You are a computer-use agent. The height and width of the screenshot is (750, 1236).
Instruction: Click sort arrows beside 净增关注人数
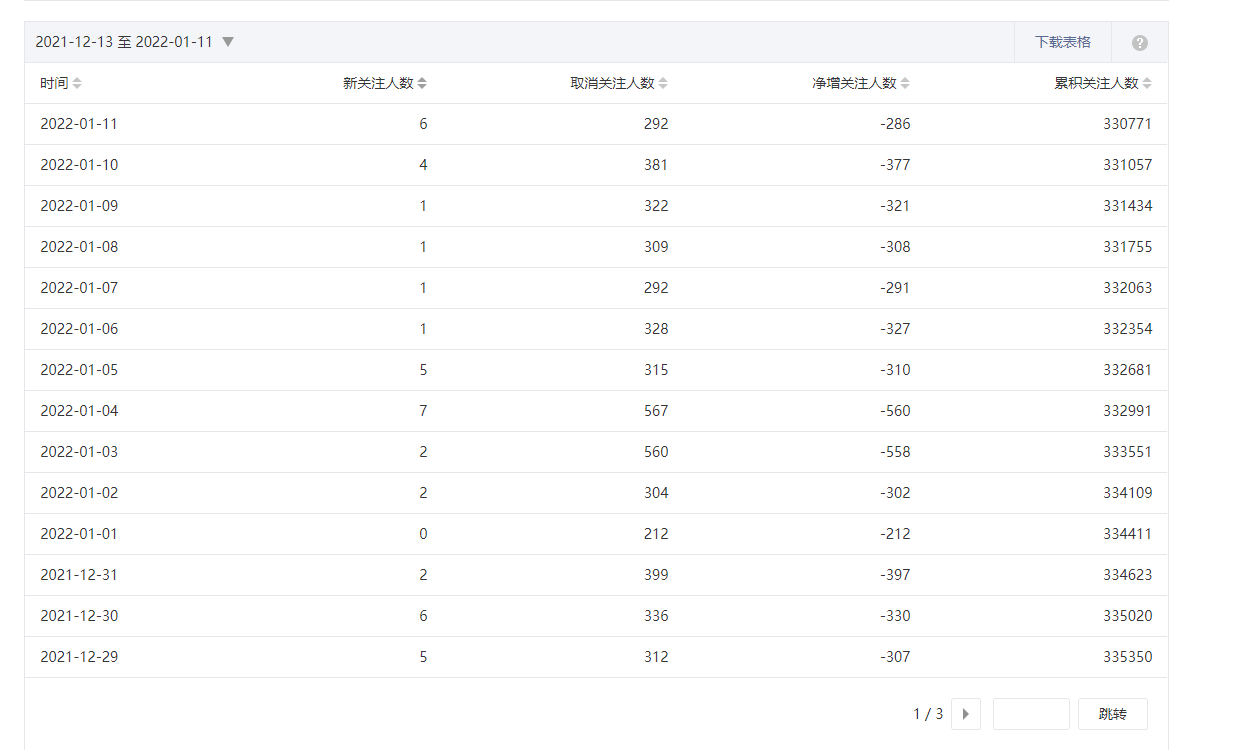[905, 83]
